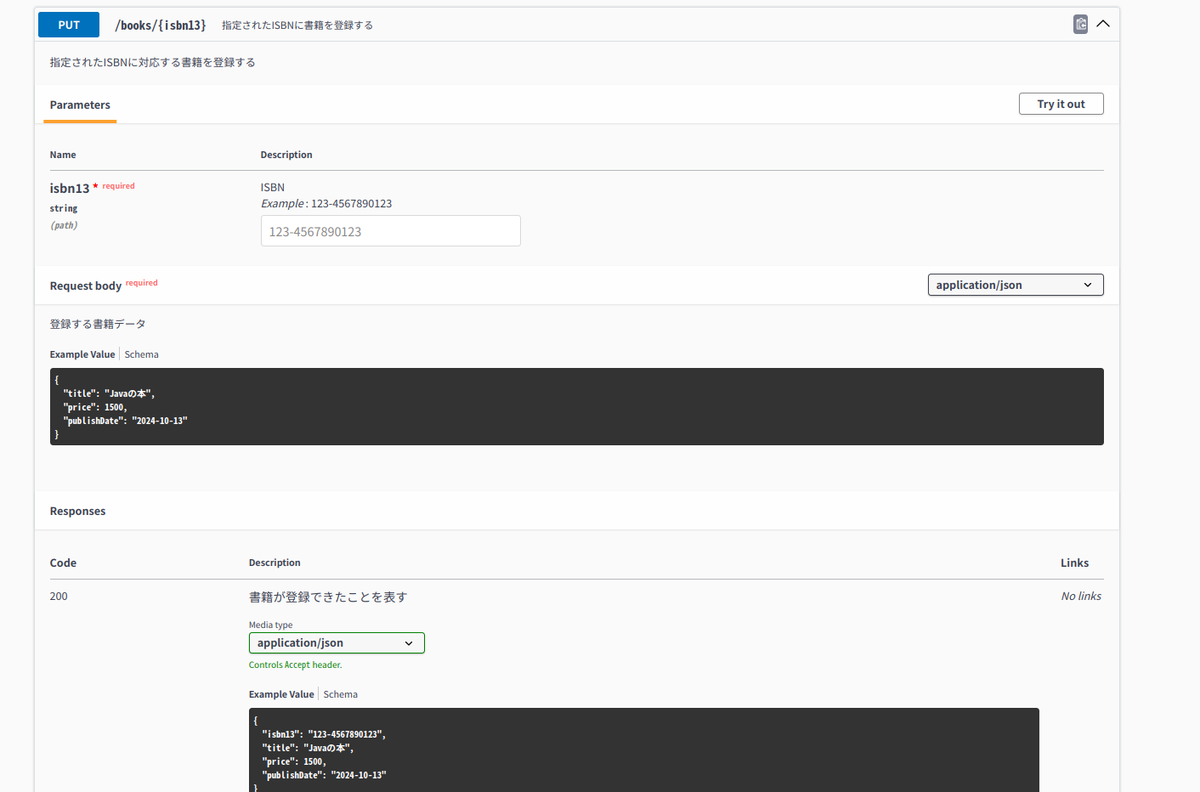1200x792 pixels.
Task: Copy the endpoint path to clipboard
Action: point(1080,23)
